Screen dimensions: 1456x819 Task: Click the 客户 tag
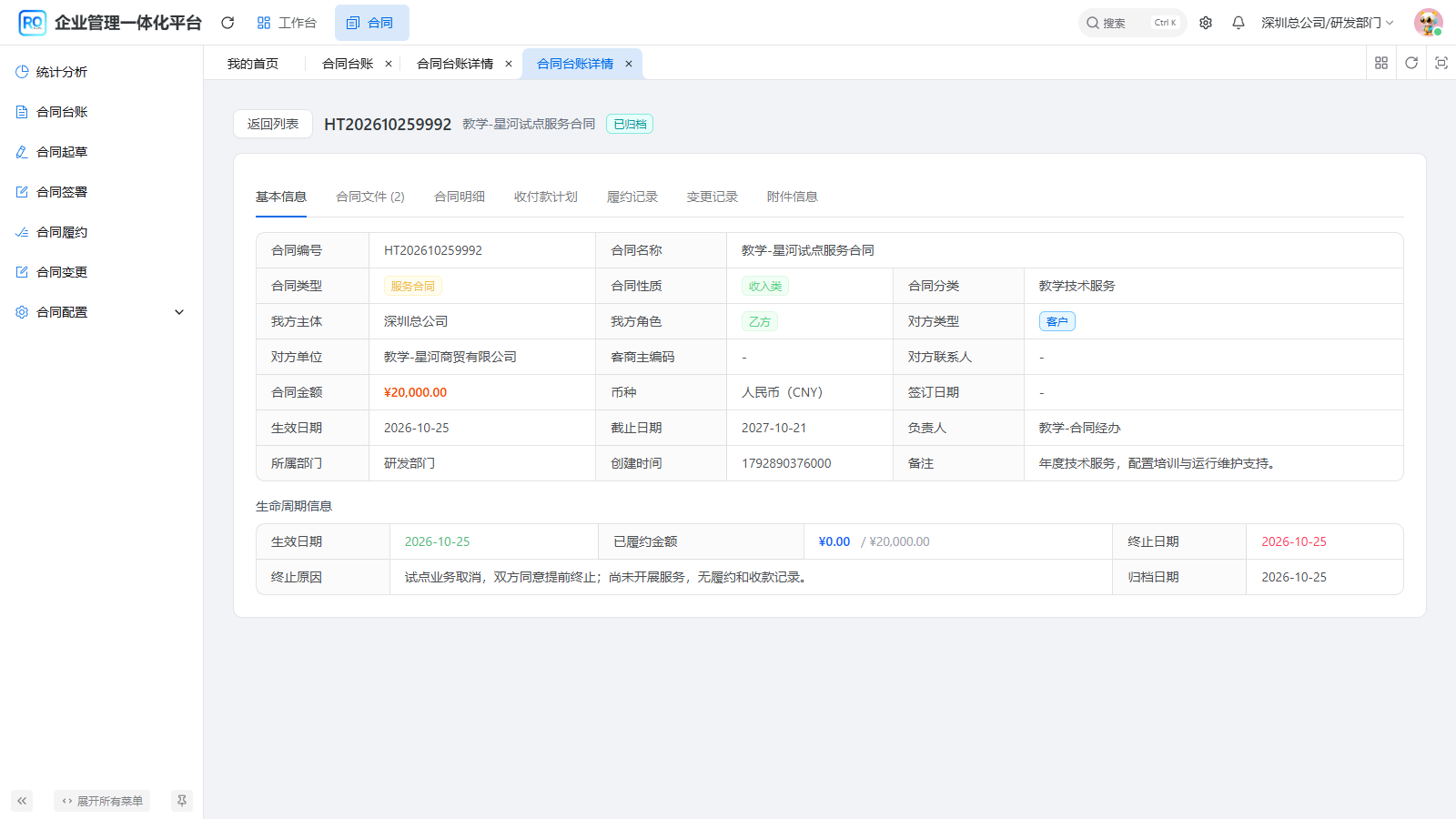(x=1057, y=321)
